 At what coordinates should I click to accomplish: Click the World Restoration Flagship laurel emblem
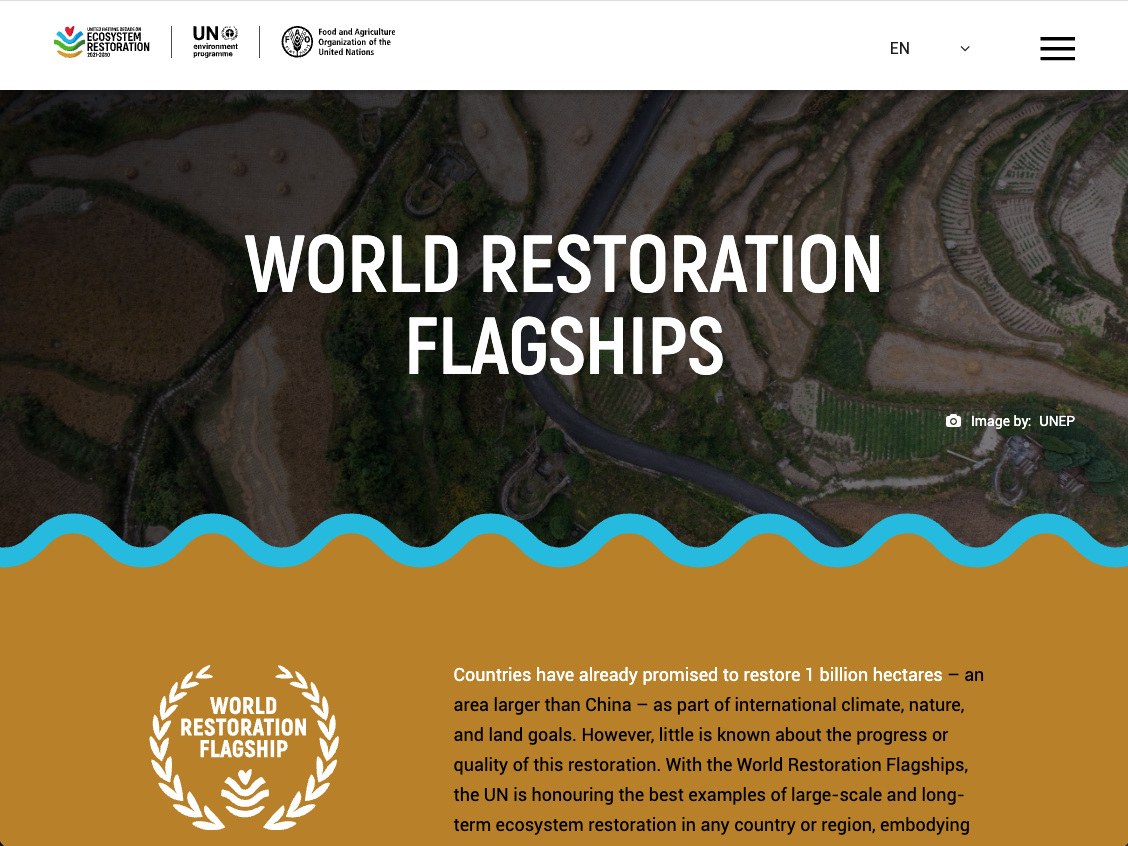242,745
